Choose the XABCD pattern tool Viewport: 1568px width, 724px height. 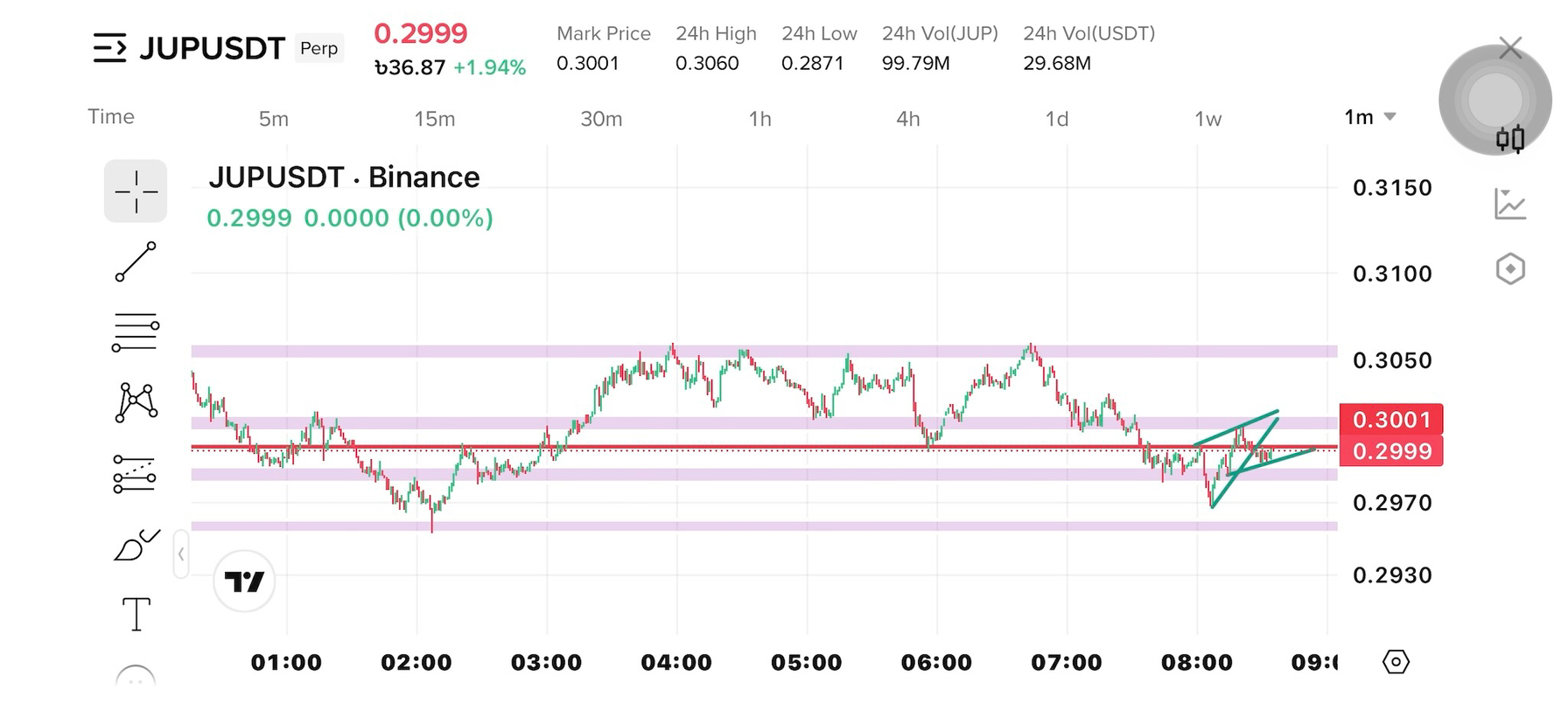point(136,402)
